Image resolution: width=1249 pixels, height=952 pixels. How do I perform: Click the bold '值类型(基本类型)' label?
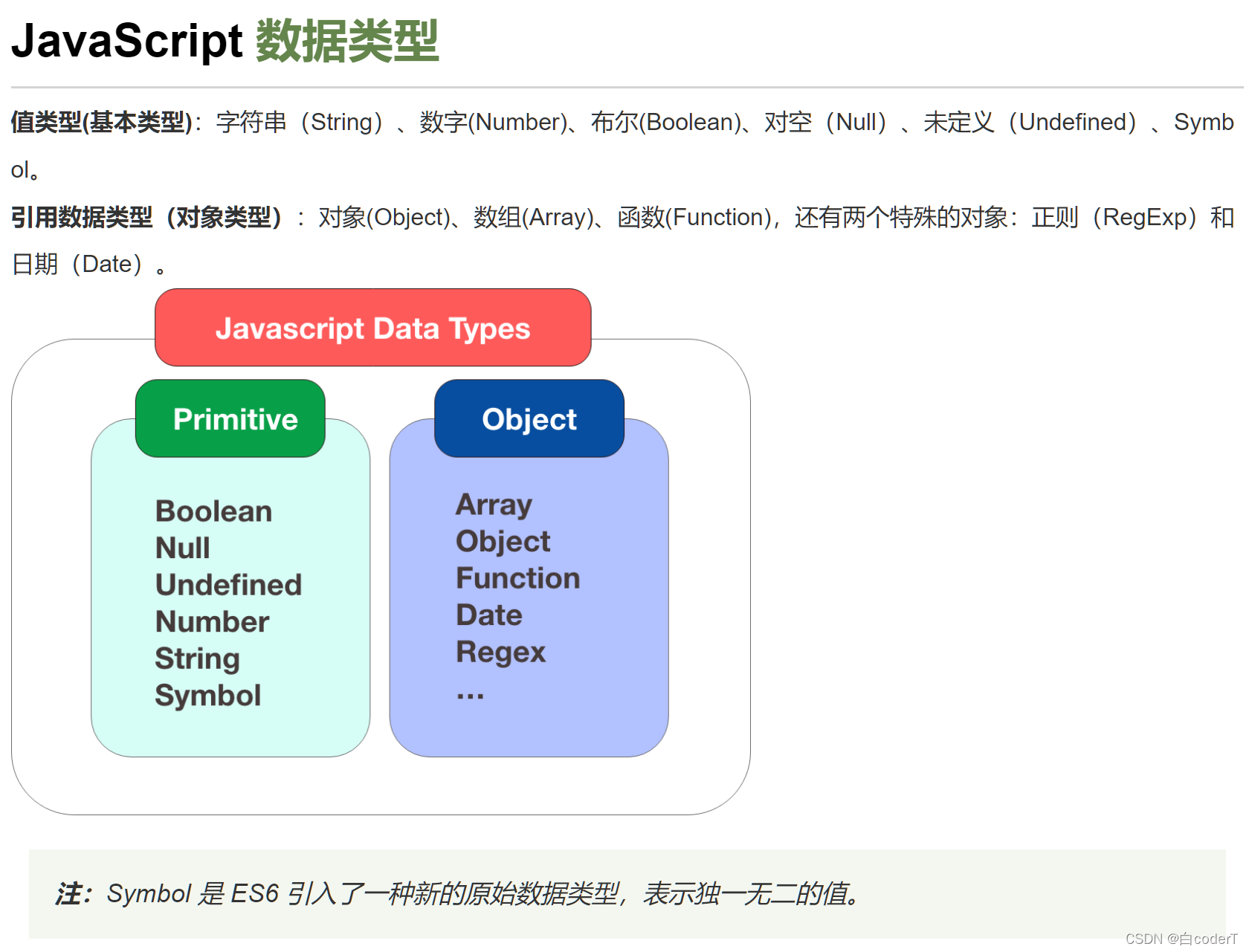102,122
